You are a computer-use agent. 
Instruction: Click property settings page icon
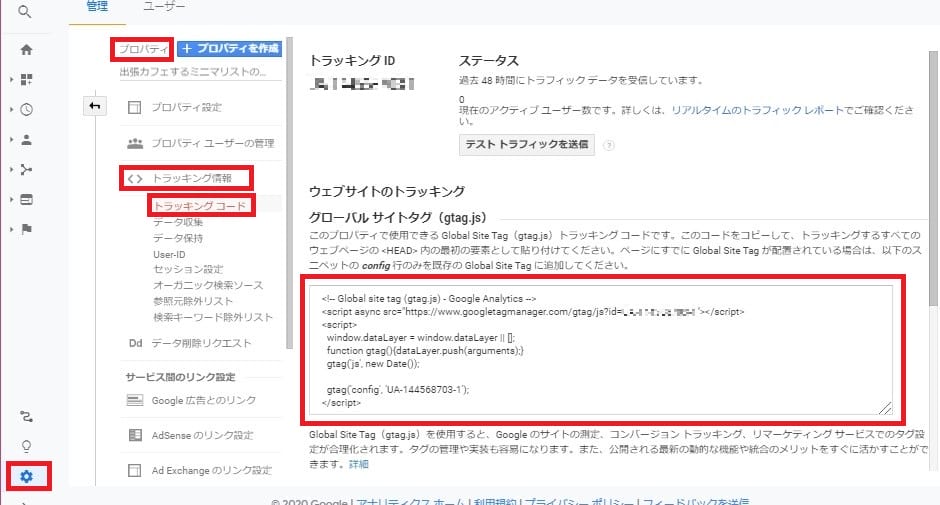coord(135,107)
